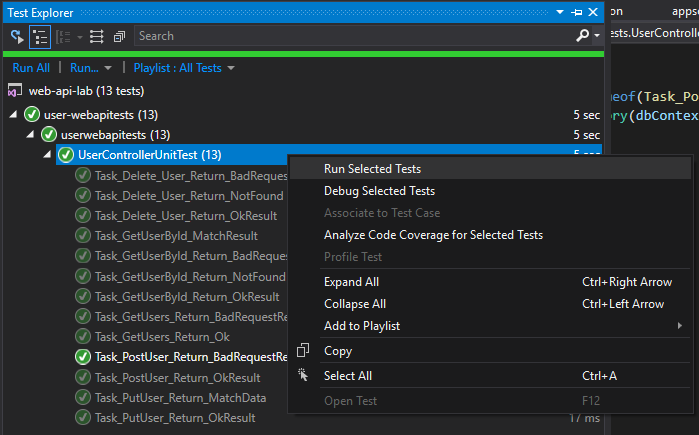Choose Debug Selected Tests menu entry
The height and width of the screenshot is (435, 699).
379,191
